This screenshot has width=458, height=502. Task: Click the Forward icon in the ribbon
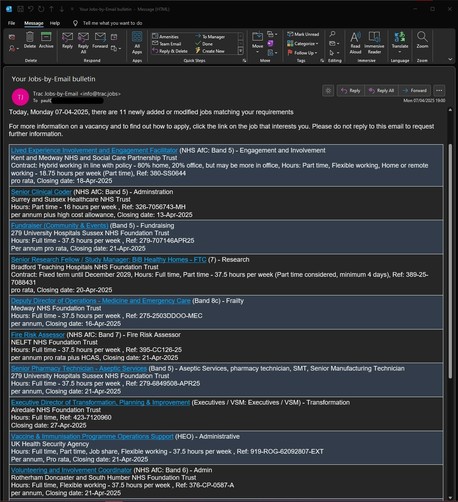pos(100,40)
